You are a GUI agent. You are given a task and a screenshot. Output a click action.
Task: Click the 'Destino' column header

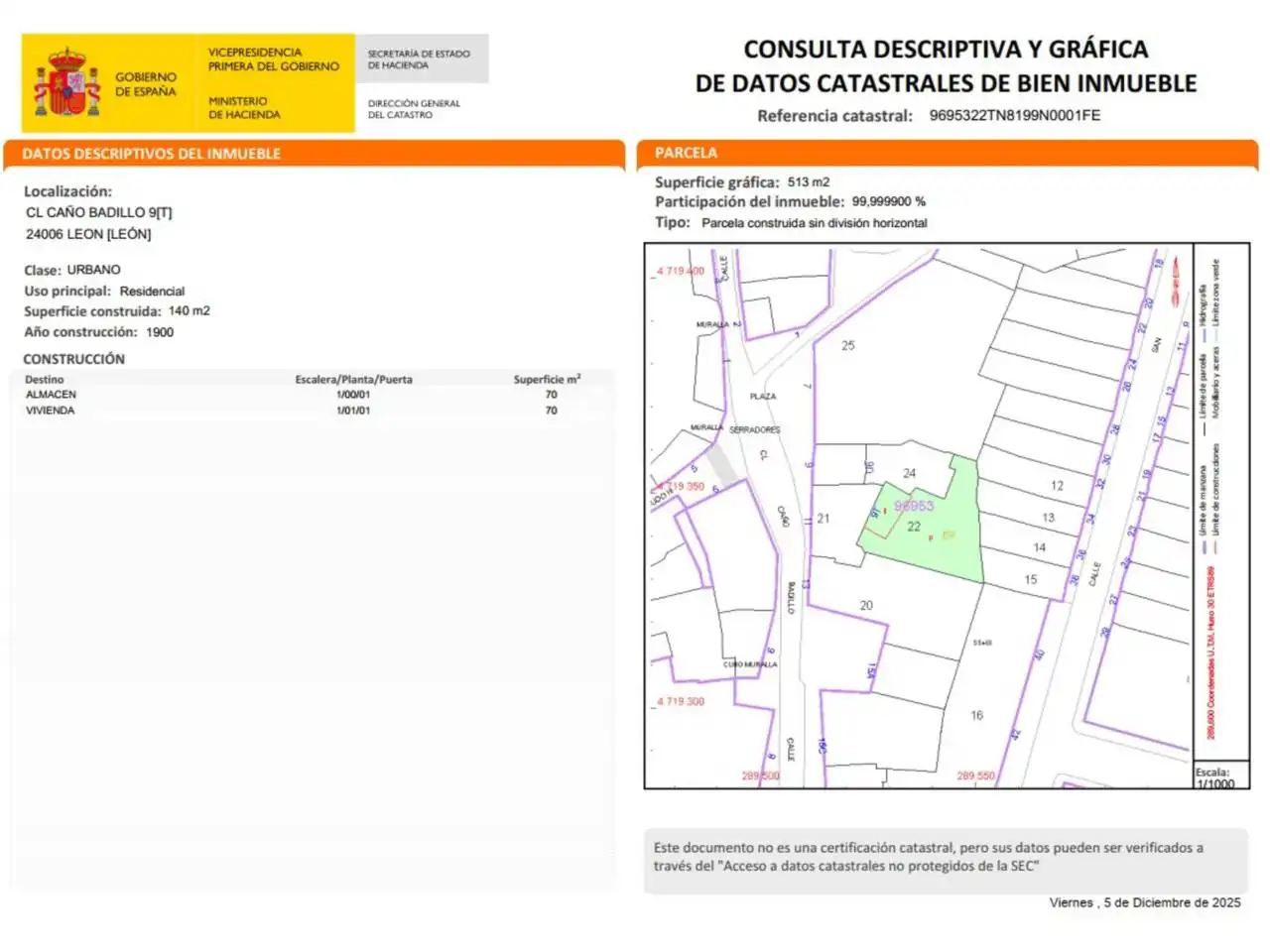coord(45,380)
